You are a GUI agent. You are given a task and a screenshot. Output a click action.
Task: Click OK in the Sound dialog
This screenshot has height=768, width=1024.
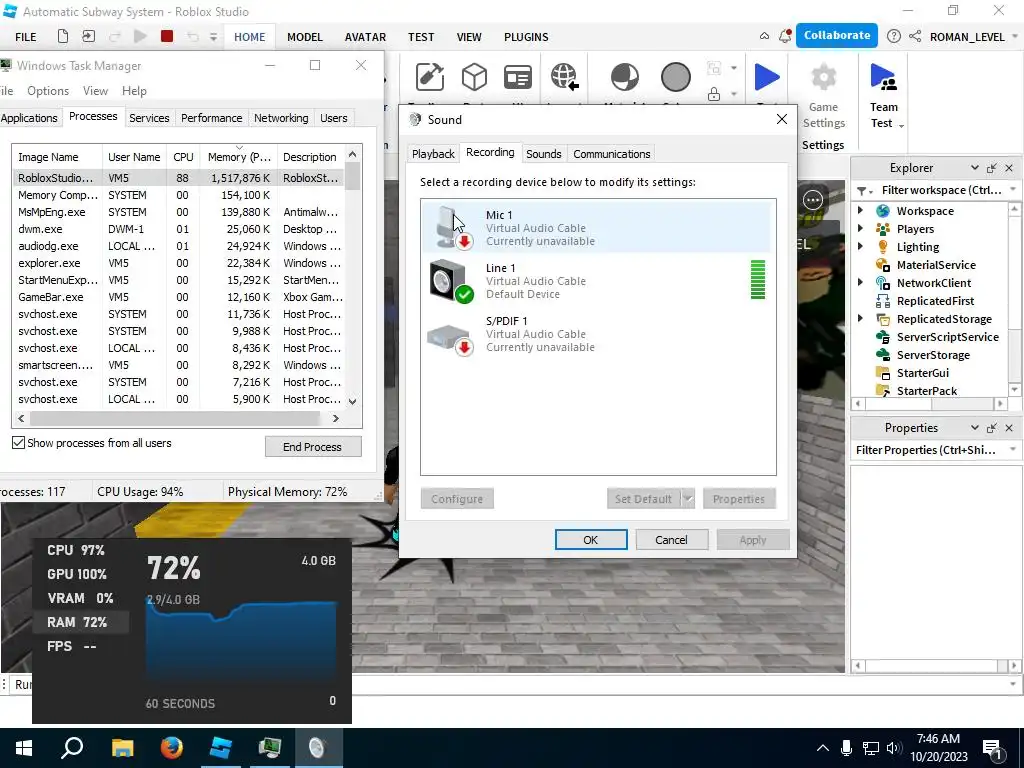pyautogui.click(x=590, y=540)
